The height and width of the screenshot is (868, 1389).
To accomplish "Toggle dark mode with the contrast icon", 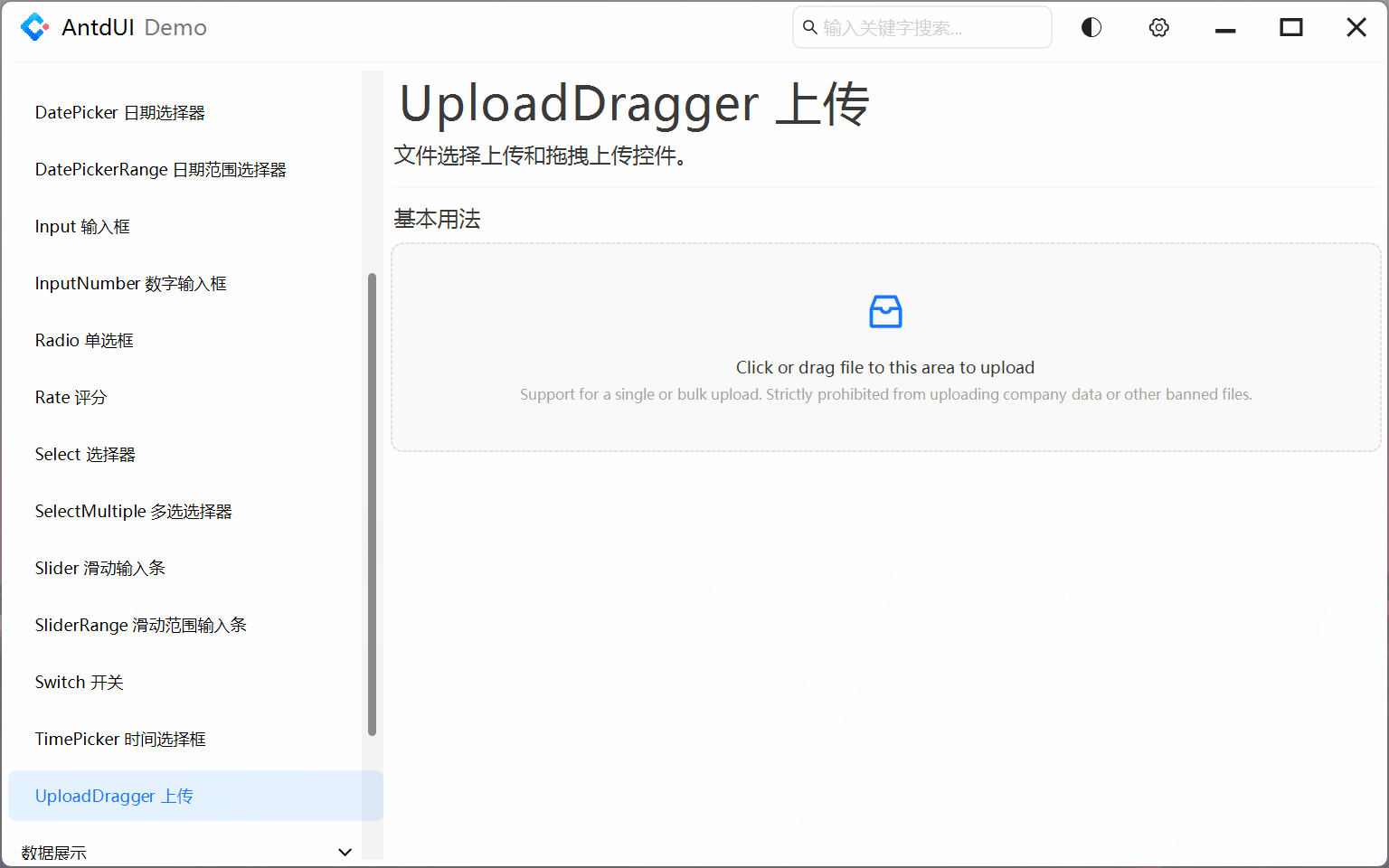I will [1091, 27].
